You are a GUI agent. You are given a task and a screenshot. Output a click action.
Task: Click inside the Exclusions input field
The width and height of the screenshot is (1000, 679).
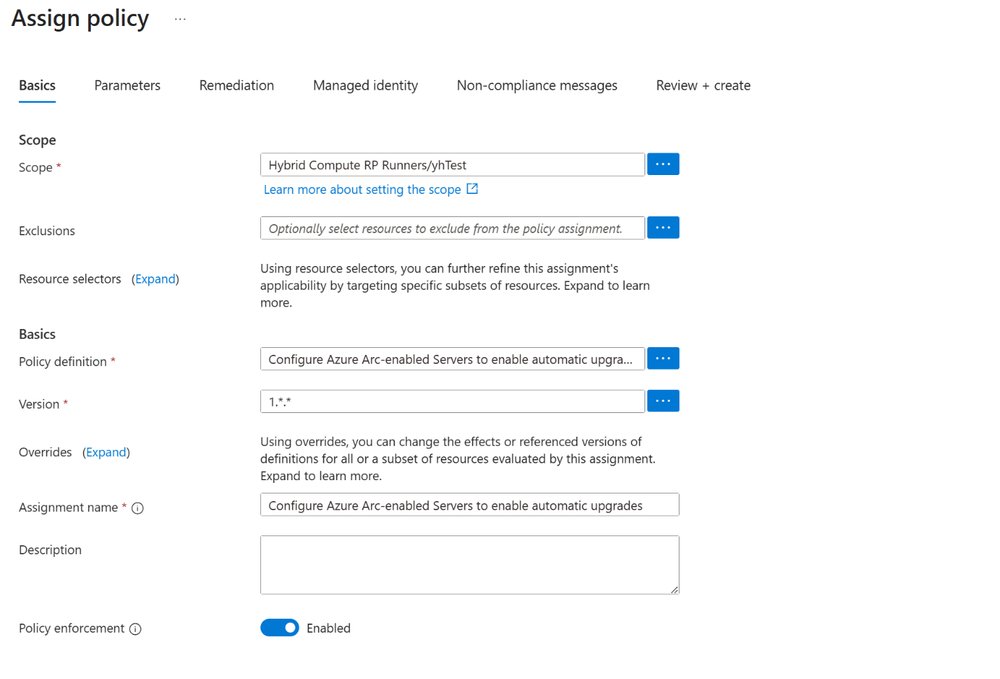pyautogui.click(x=450, y=227)
